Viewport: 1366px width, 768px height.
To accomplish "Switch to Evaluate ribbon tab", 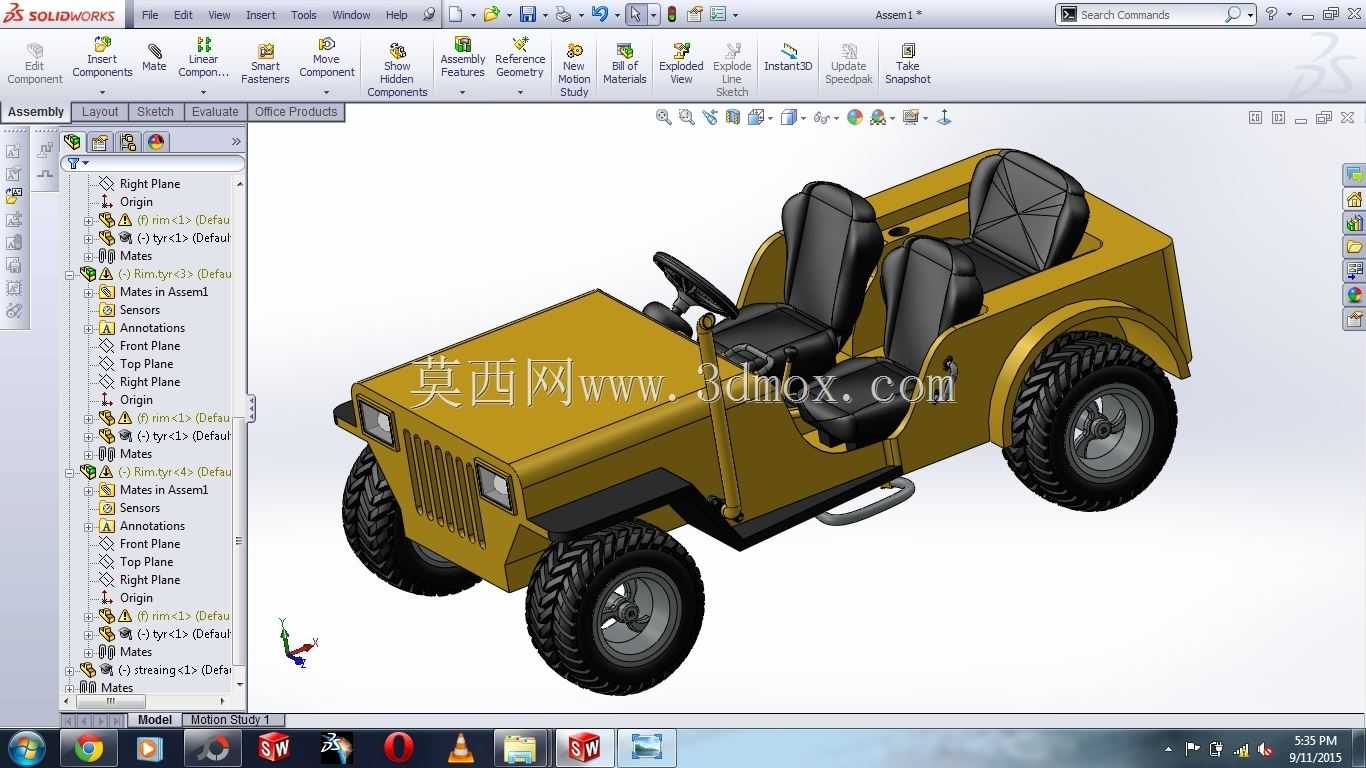I will [215, 112].
